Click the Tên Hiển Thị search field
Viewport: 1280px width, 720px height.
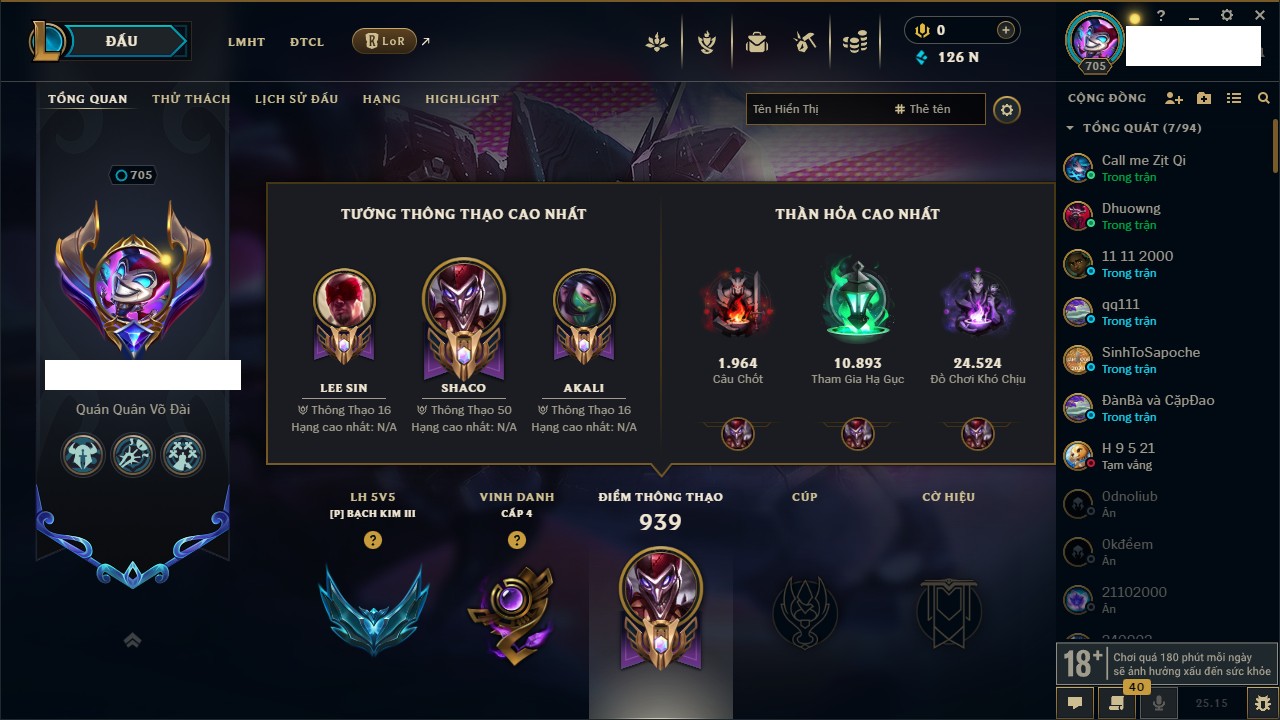pos(818,109)
